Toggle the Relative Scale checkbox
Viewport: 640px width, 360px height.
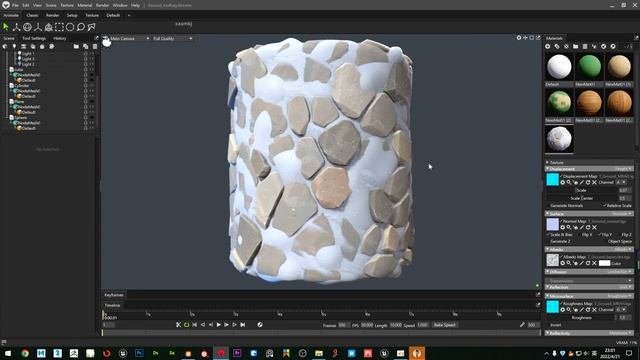604,206
